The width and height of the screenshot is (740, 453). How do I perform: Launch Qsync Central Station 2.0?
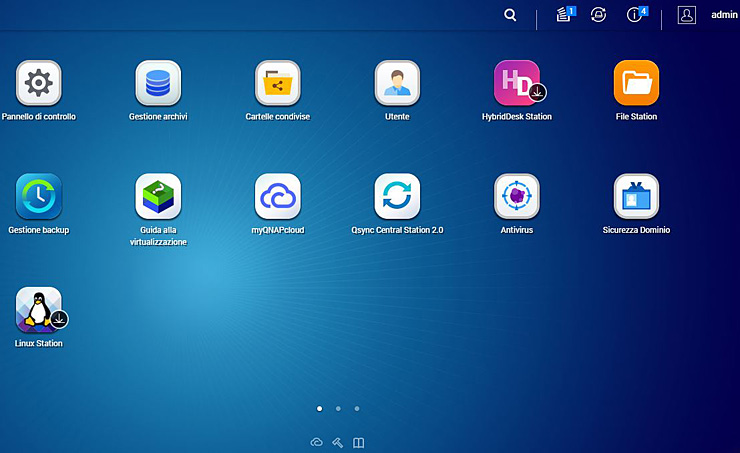(x=397, y=196)
